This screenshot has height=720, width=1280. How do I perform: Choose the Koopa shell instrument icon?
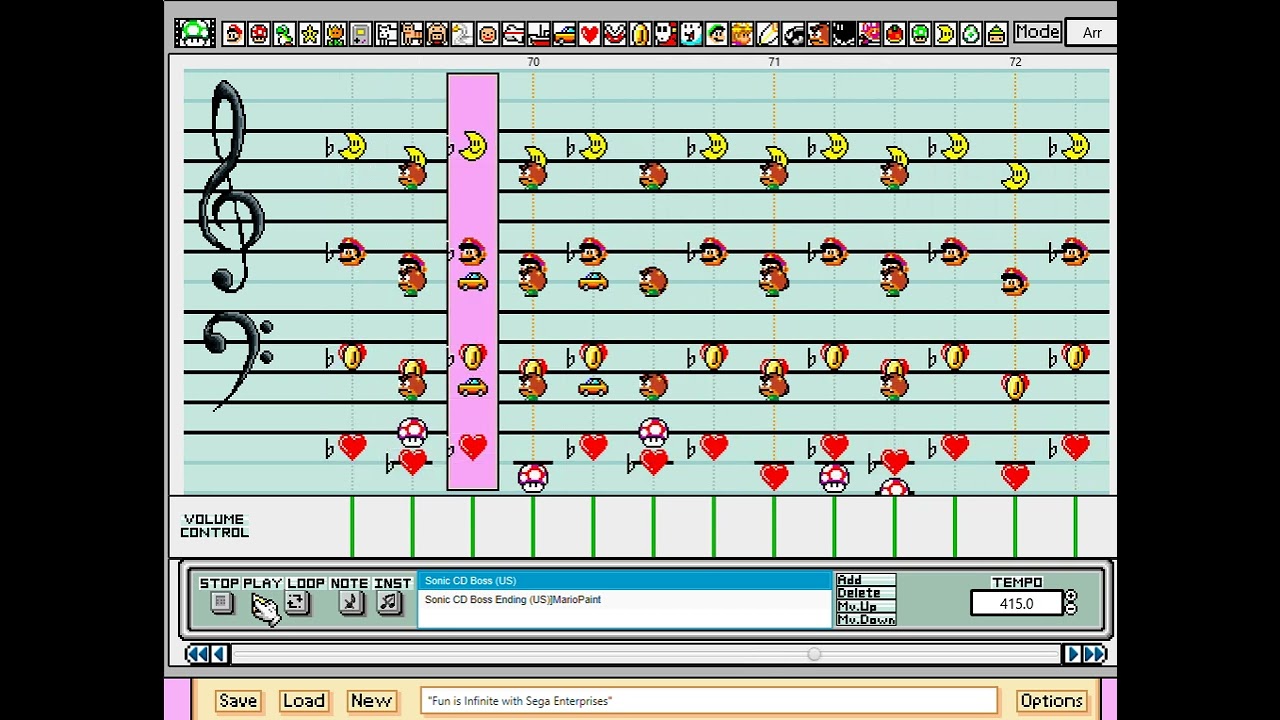996,34
